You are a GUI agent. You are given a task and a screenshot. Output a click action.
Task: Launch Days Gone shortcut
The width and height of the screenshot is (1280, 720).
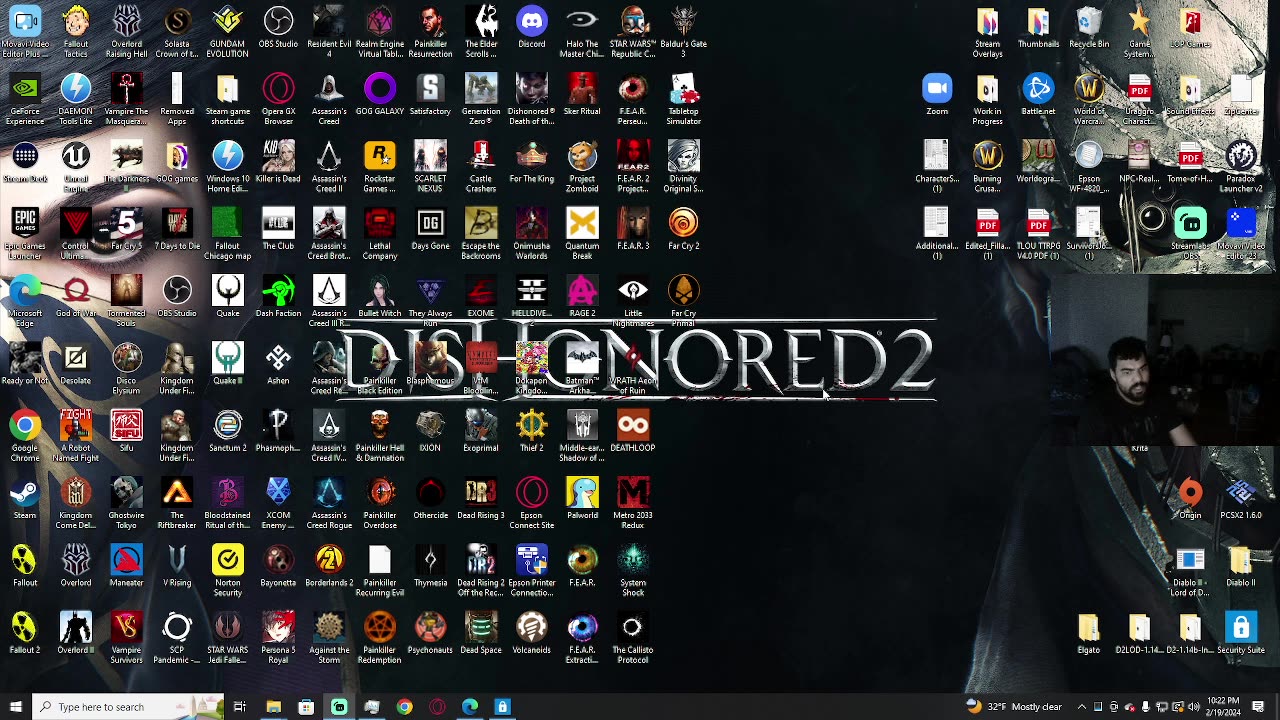[x=430, y=228]
